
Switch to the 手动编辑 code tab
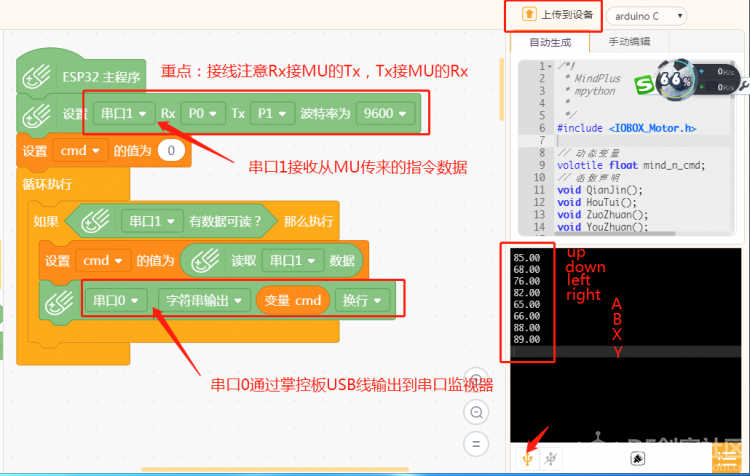pyautogui.click(x=629, y=42)
